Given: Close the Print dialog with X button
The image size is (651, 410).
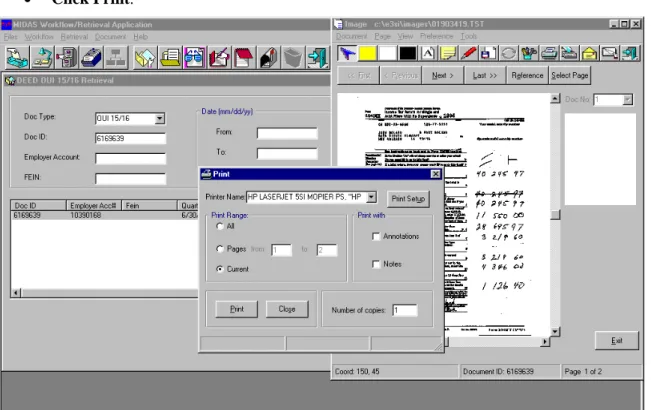Looking at the screenshot, I should tap(436, 174).
